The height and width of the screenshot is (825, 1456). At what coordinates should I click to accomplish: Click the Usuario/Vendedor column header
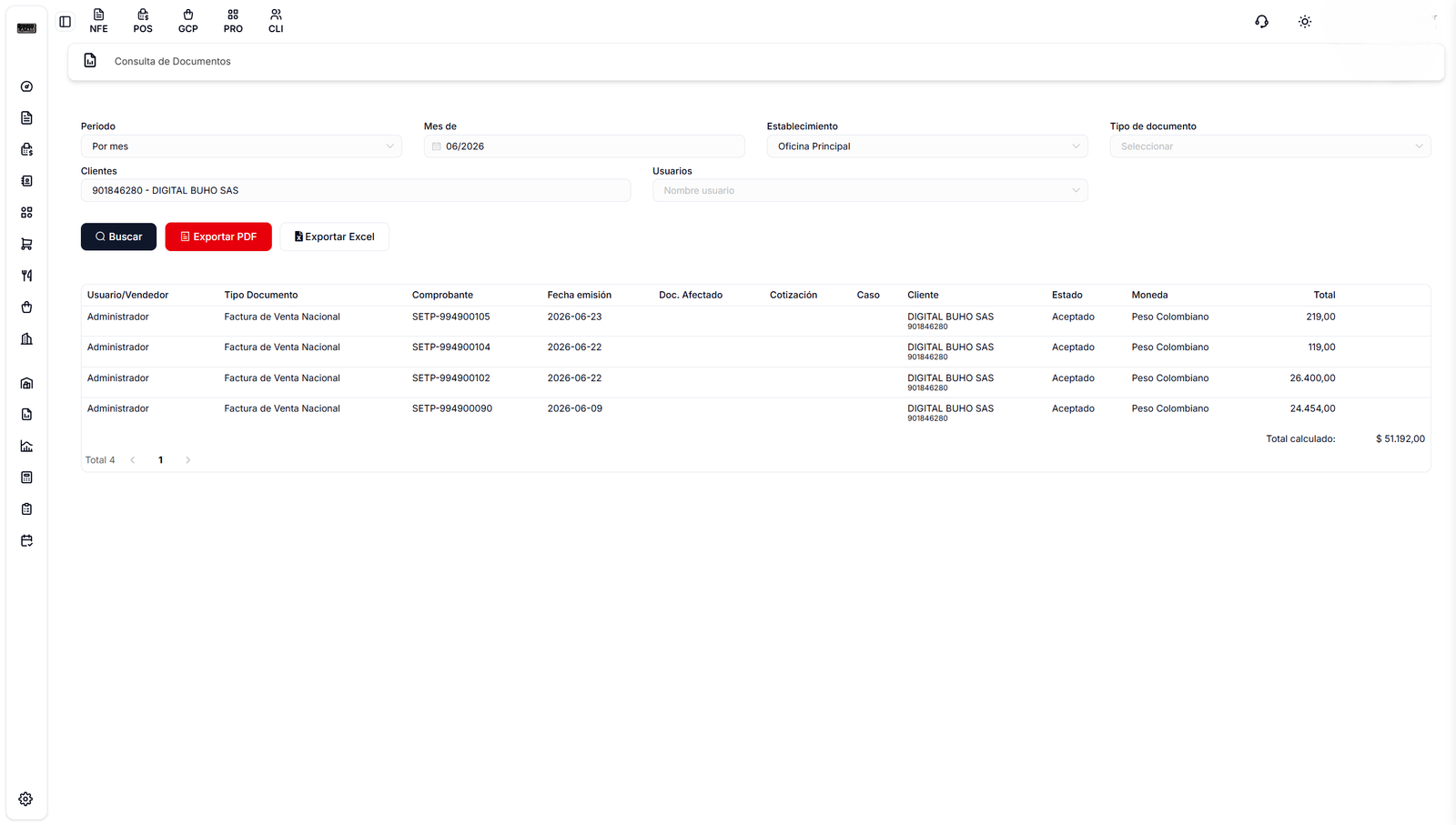tap(128, 295)
